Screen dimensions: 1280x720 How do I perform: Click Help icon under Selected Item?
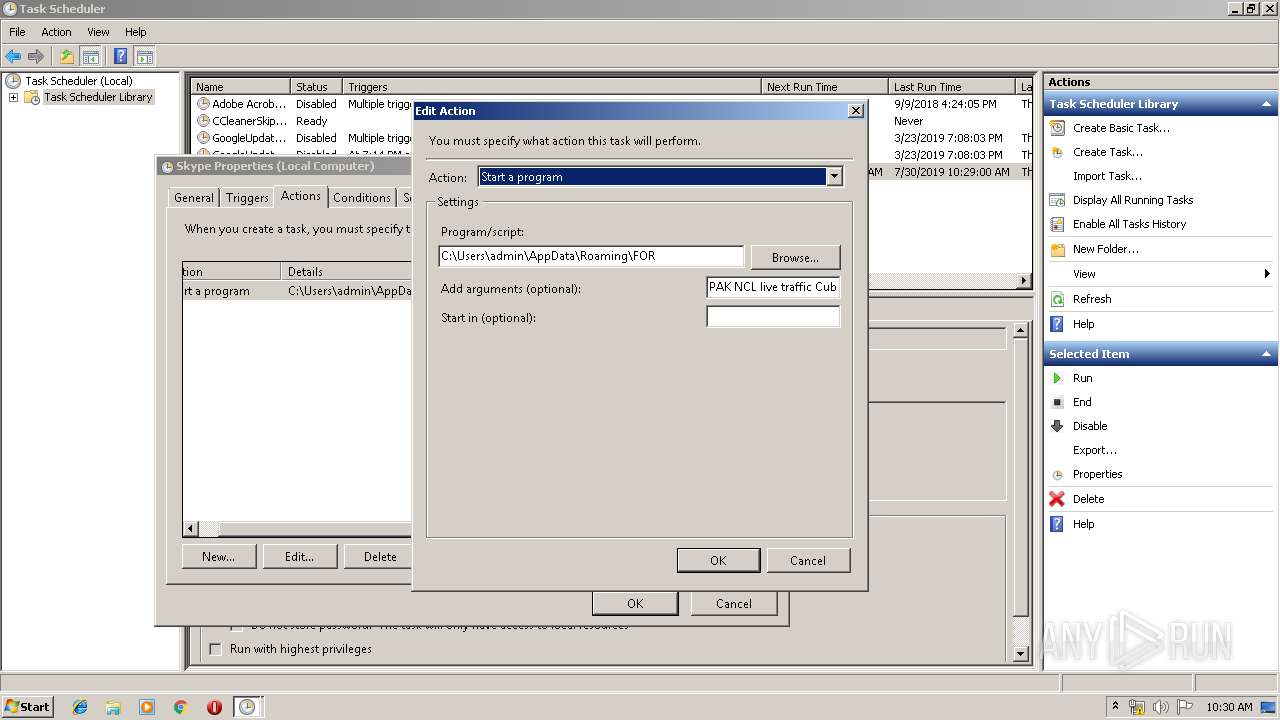coord(1057,524)
